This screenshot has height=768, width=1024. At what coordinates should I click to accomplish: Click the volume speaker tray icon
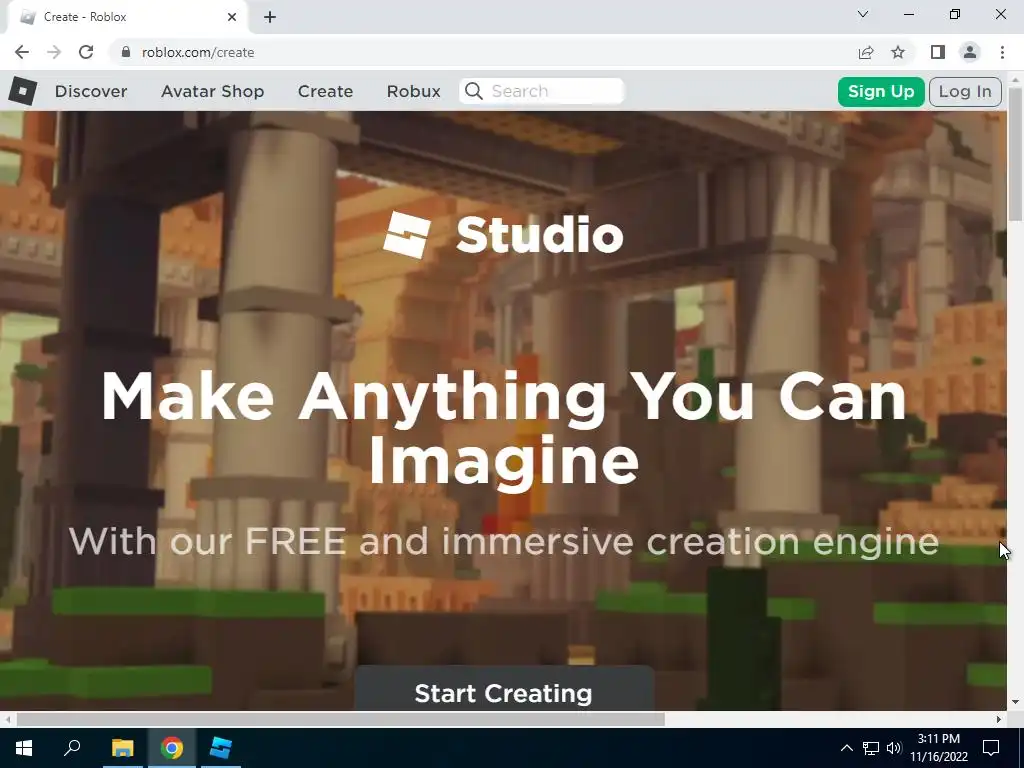[894, 748]
